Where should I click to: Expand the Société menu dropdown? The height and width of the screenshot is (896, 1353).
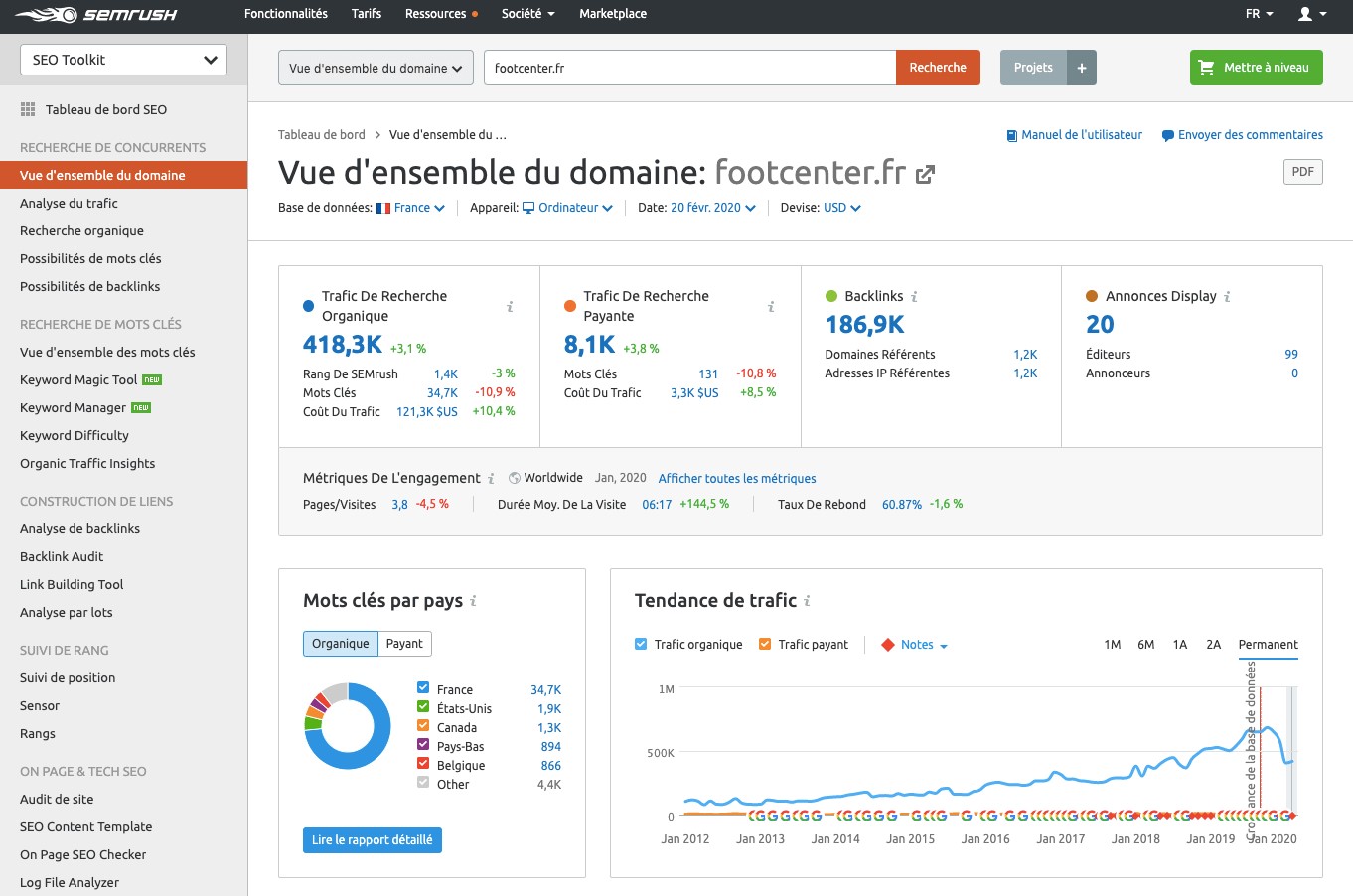point(527,14)
